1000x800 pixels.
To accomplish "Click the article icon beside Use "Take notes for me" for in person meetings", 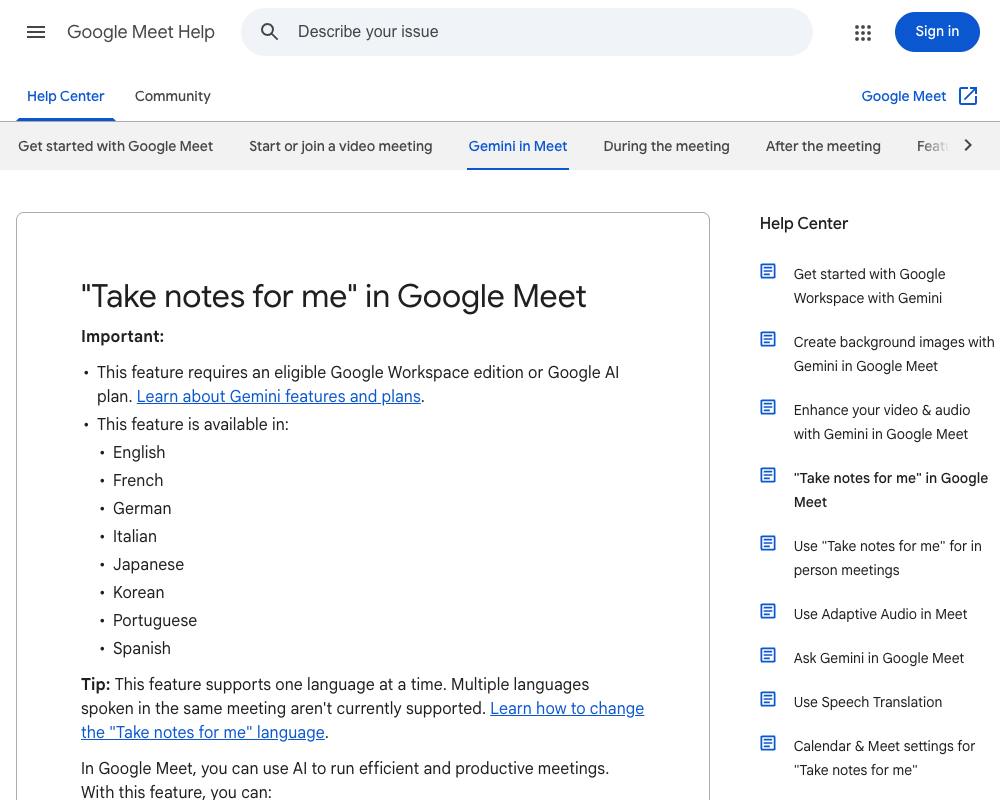I will [x=768, y=543].
